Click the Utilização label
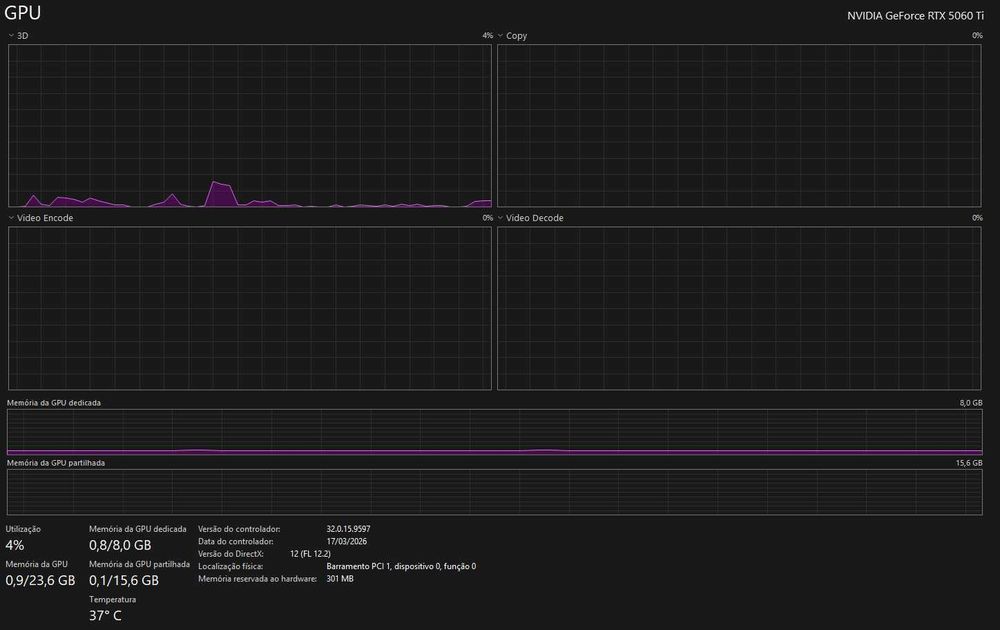 [23, 529]
